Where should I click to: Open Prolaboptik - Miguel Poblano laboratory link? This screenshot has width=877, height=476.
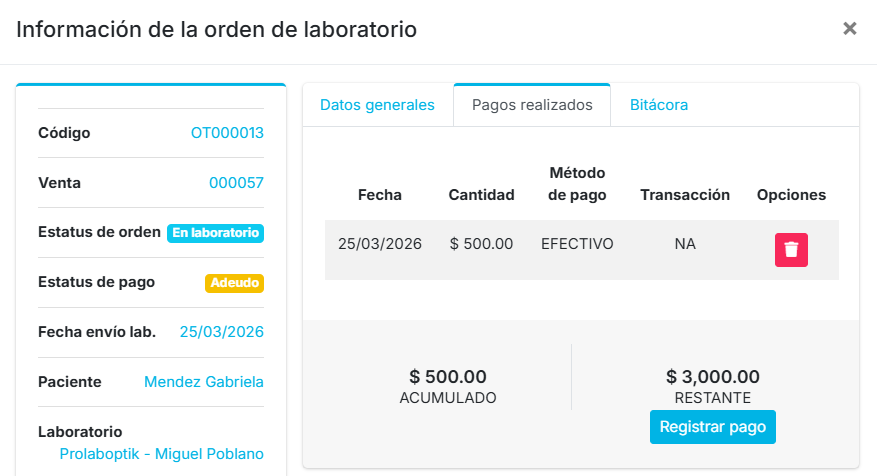point(162,454)
